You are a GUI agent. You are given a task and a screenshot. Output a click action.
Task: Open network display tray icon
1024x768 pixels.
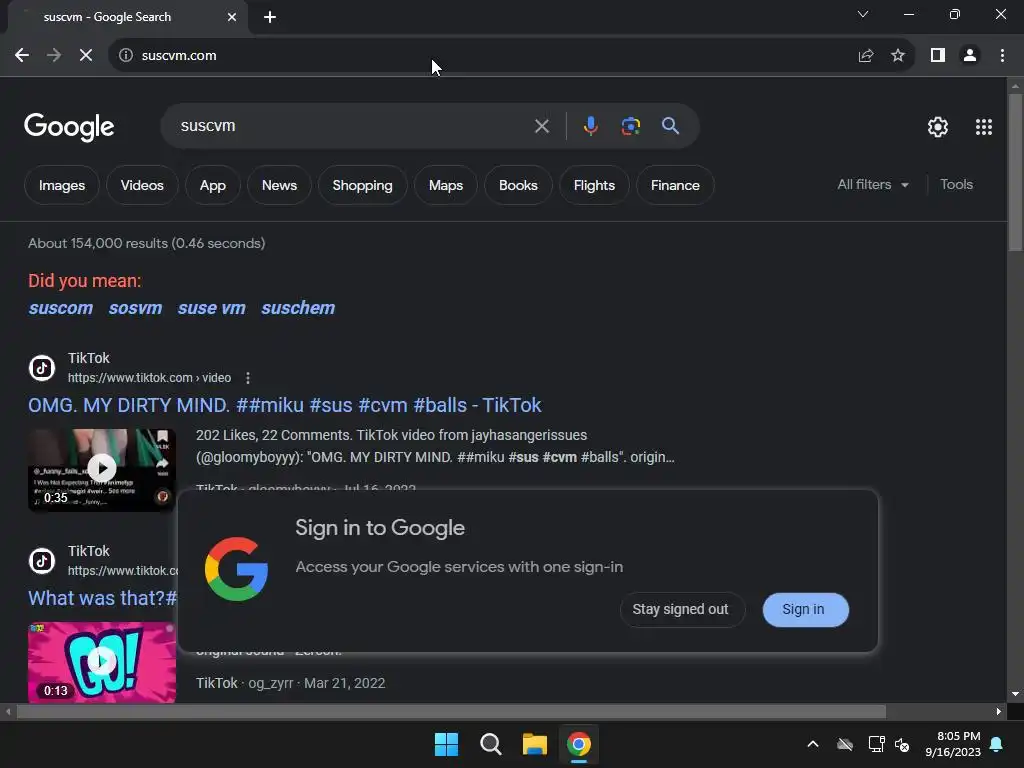(x=876, y=744)
